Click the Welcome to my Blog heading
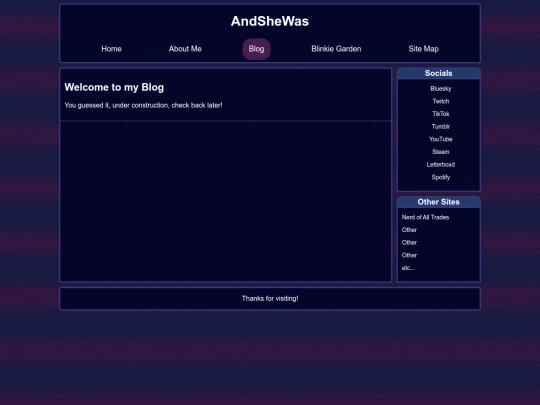This screenshot has height=405, width=540. pos(114,87)
